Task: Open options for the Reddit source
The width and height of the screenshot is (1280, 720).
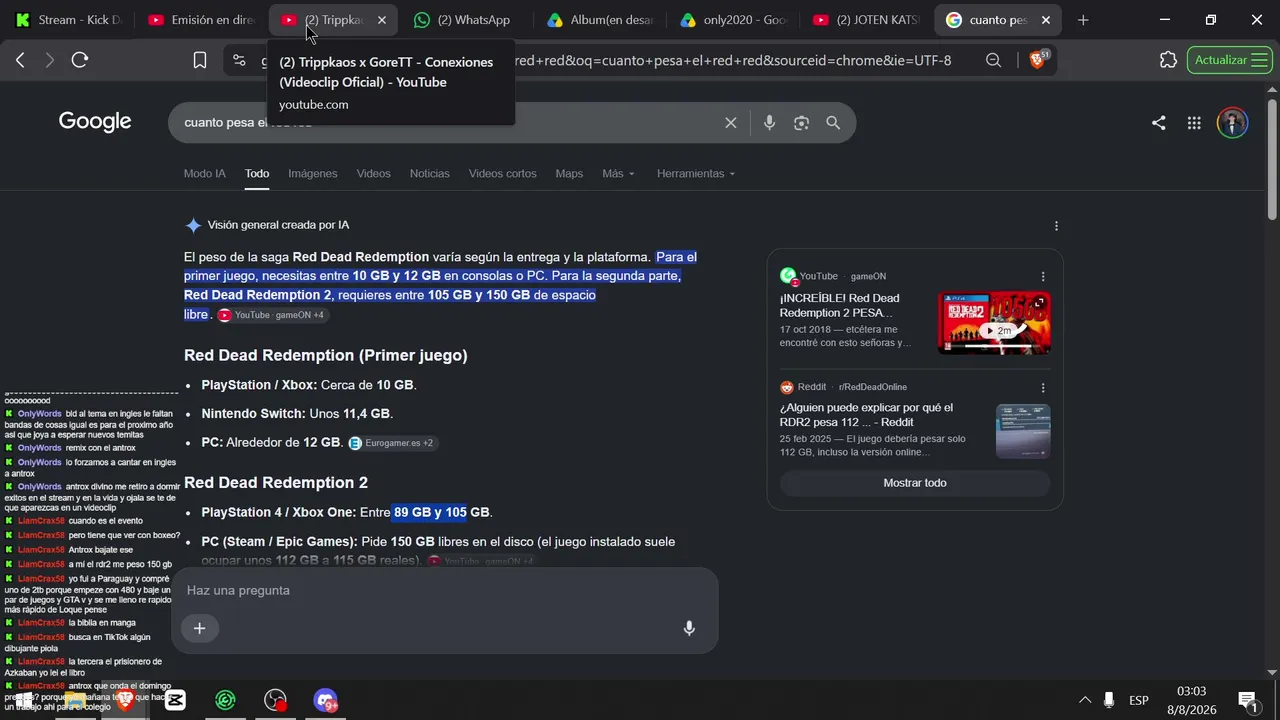Action: point(1043,387)
